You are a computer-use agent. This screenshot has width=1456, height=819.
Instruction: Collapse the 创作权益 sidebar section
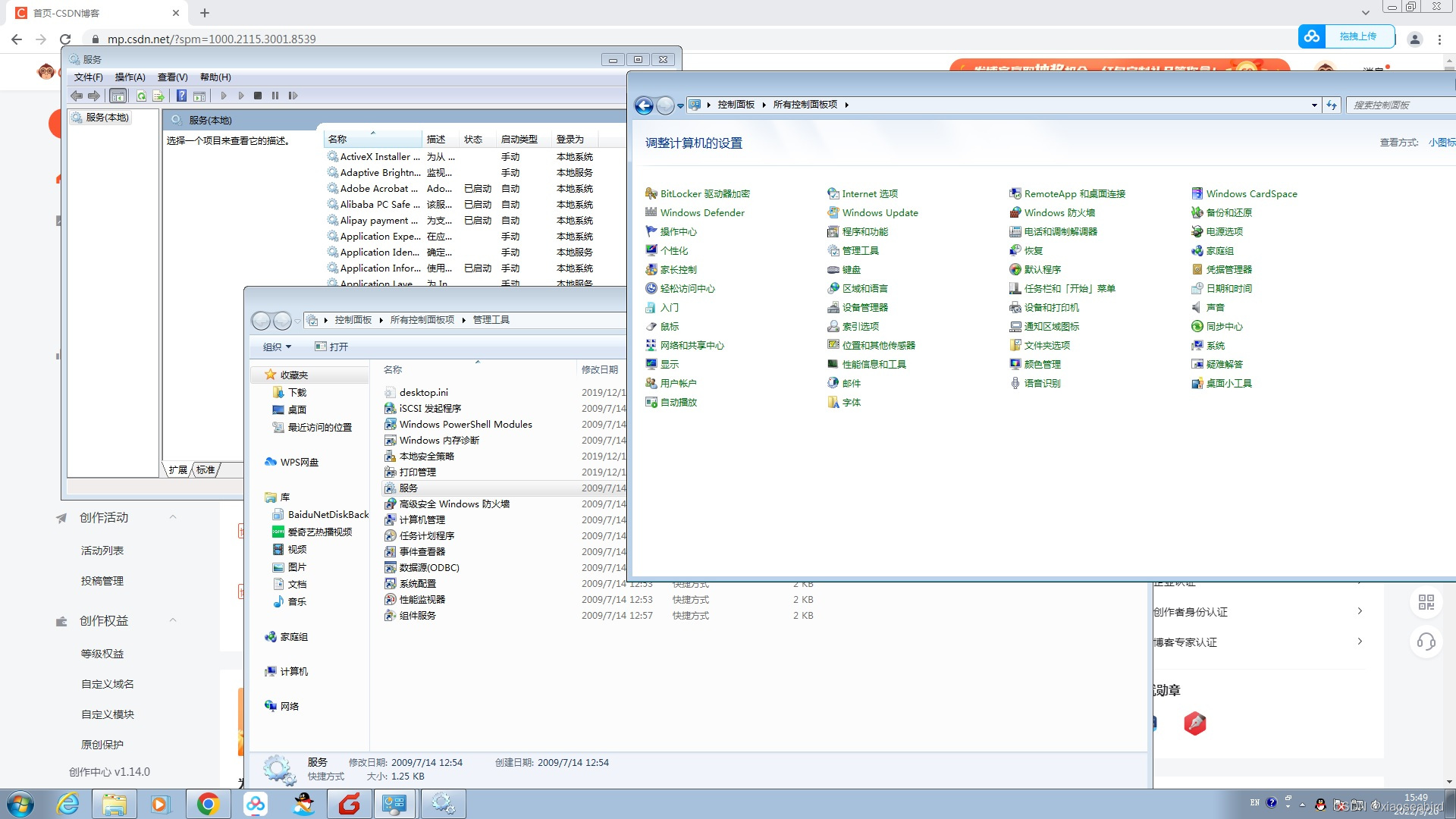173,620
